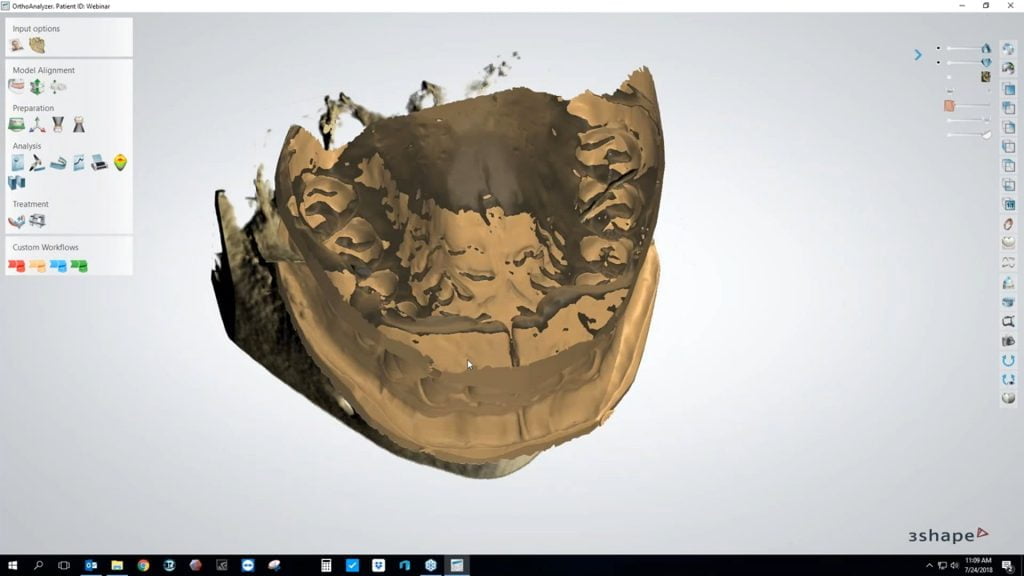1024x576 pixels.
Task: Select the tooth icon in Preparation
Action: coord(79,125)
